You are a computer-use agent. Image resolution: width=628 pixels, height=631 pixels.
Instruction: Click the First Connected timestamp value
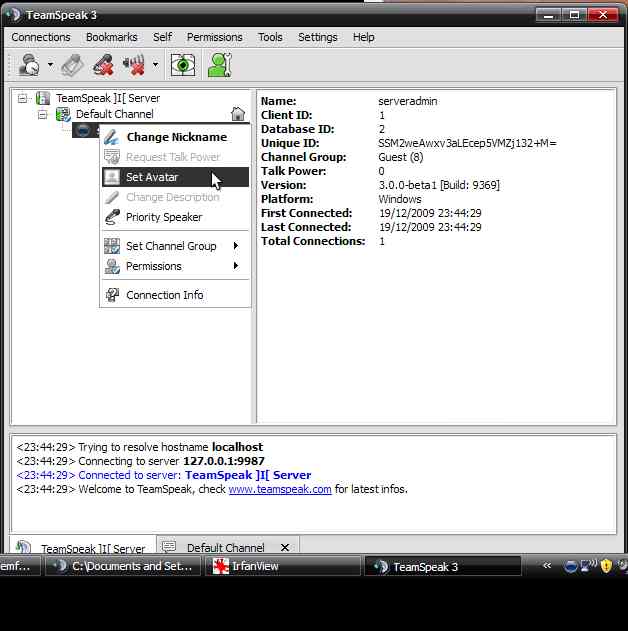pos(430,213)
